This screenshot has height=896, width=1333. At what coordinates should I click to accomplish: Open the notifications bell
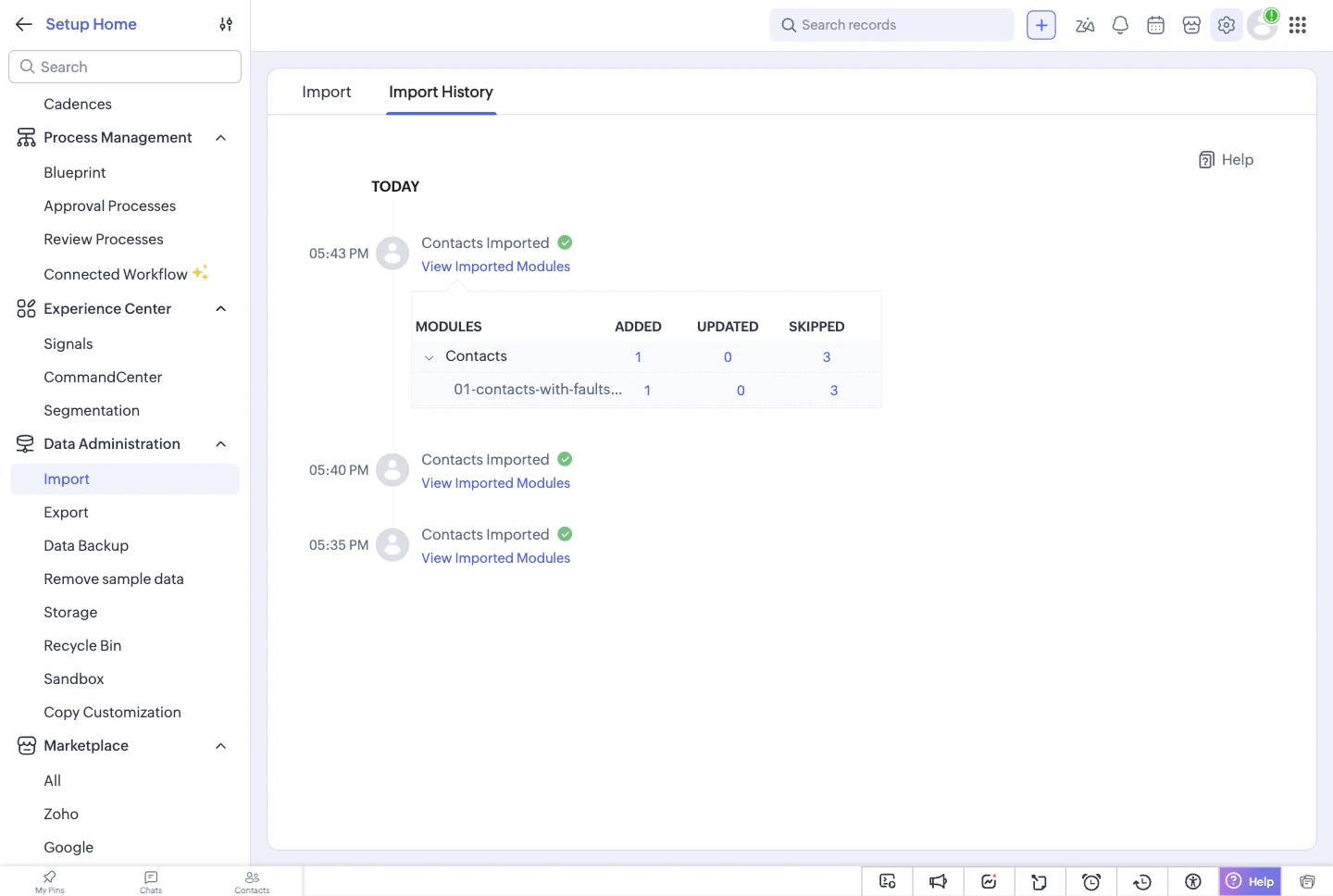pyautogui.click(x=1120, y=25)
